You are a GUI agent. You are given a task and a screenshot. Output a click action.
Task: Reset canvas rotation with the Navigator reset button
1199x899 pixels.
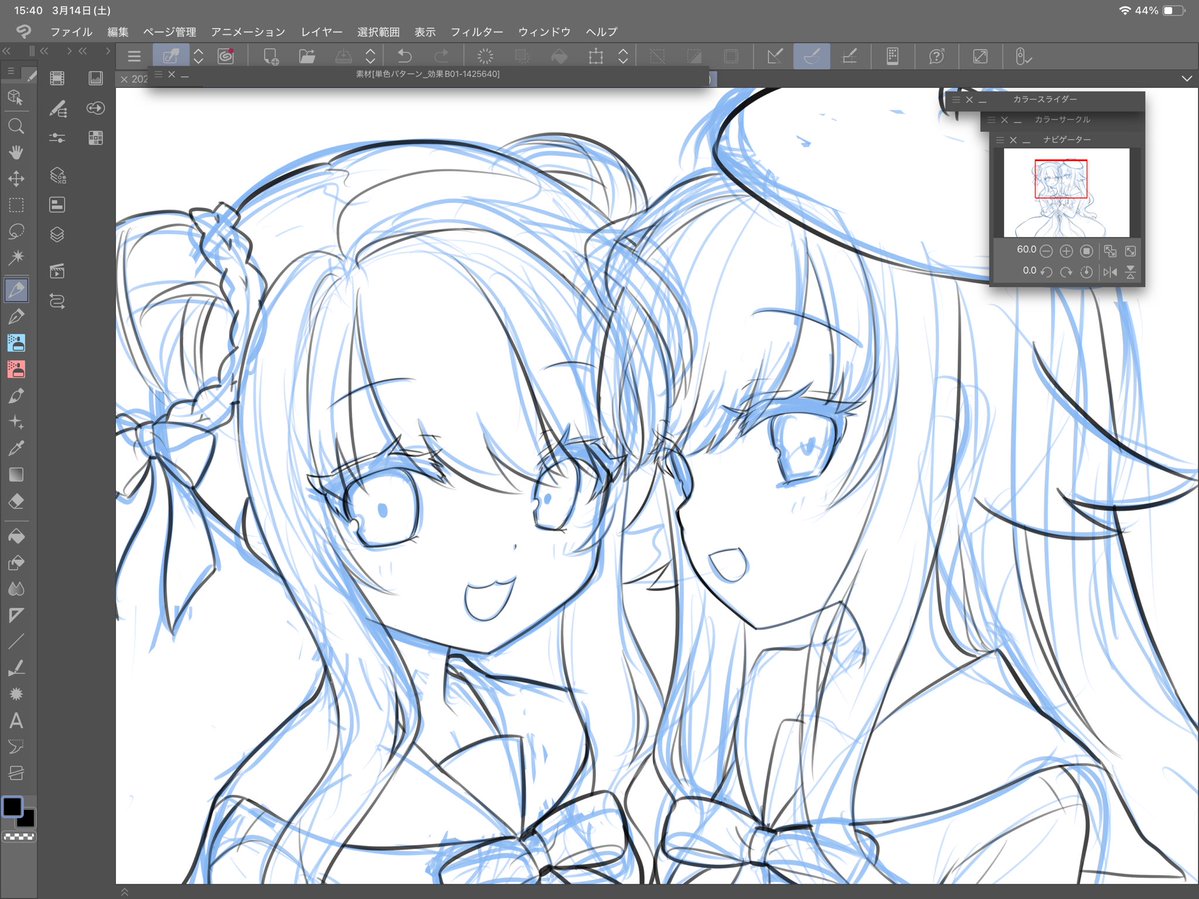pyautogui.click(x=1087, y=271)
